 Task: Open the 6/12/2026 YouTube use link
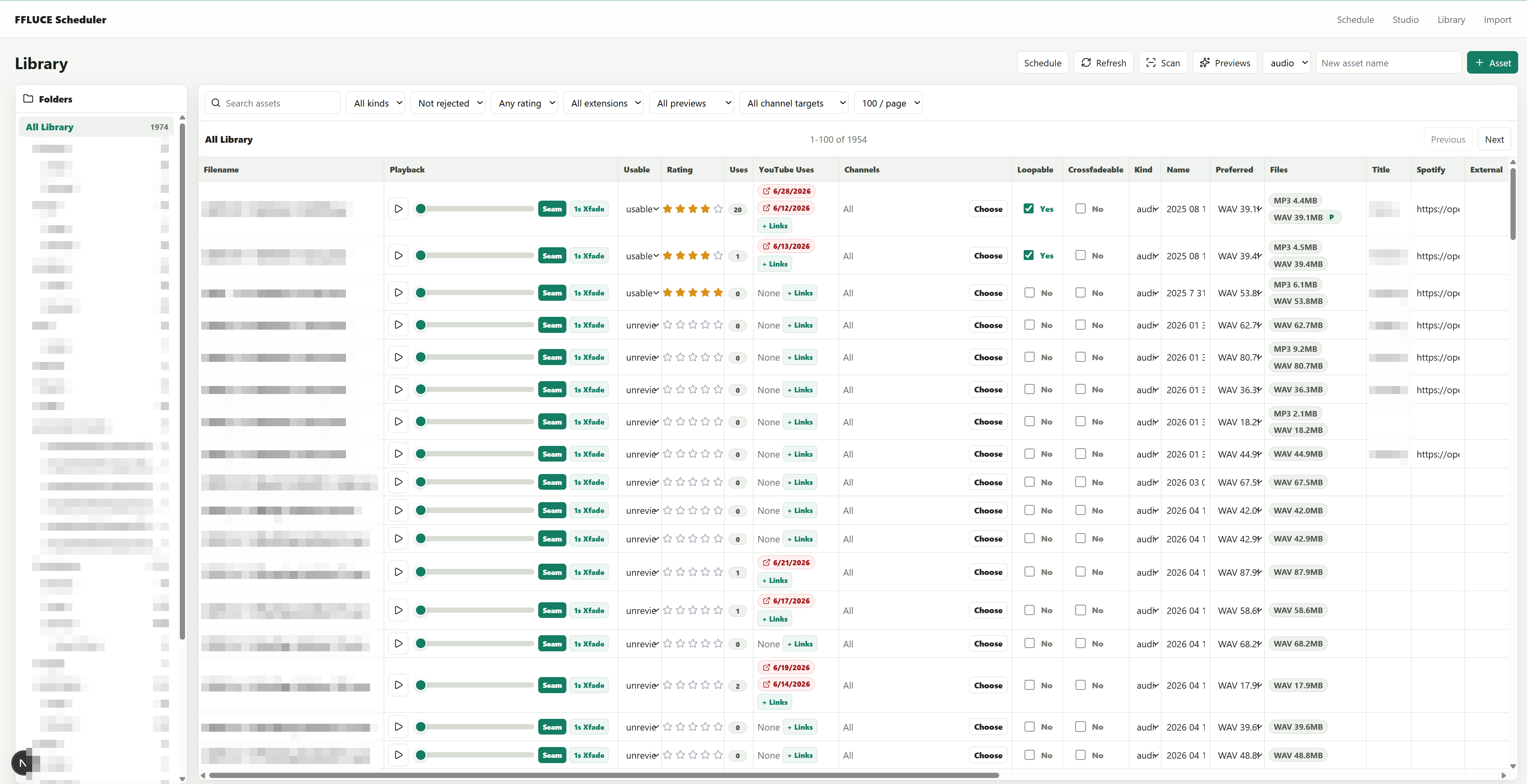click(786, 208)
